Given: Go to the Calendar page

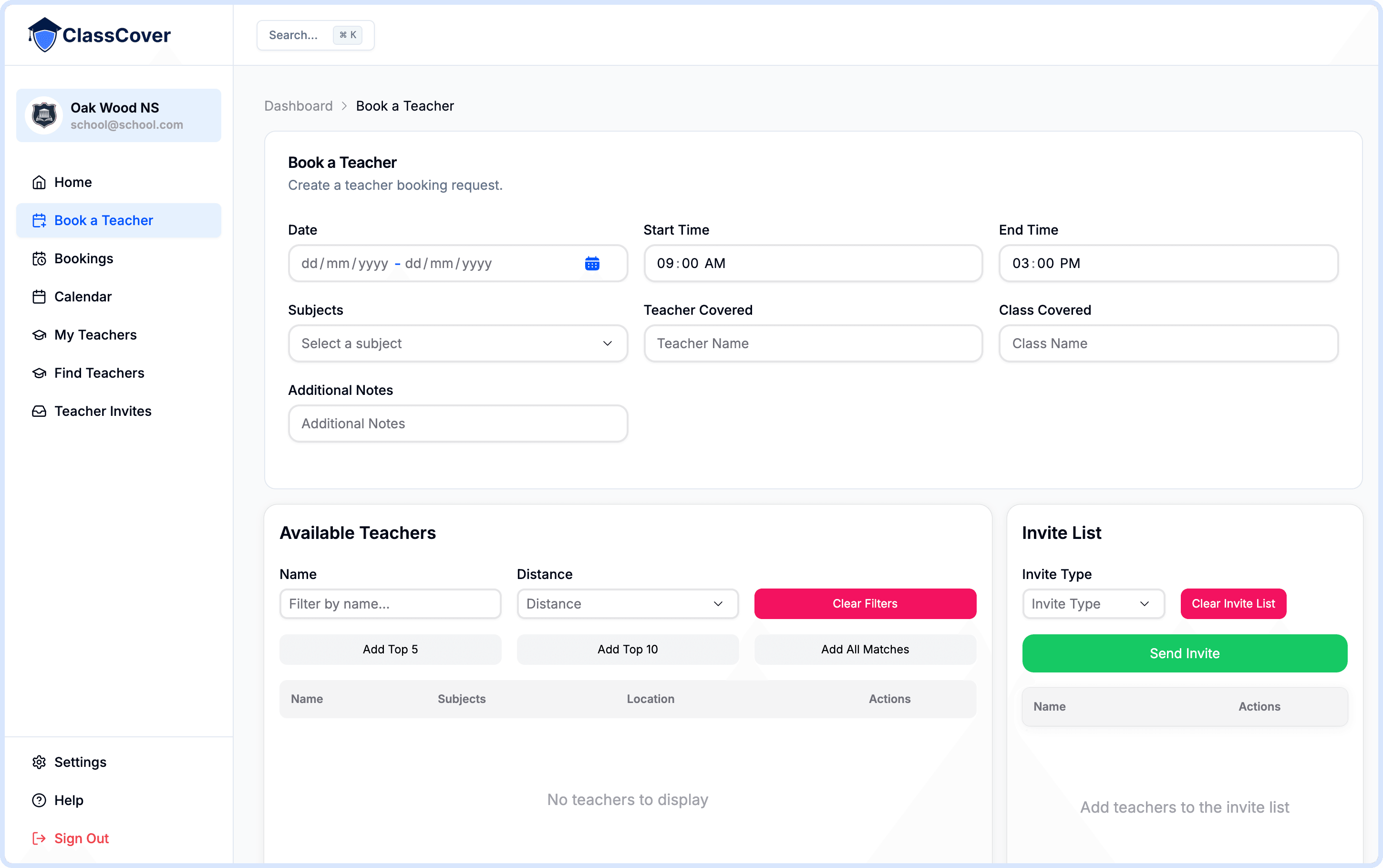Looking at the screenshot, I should [119, 297].
